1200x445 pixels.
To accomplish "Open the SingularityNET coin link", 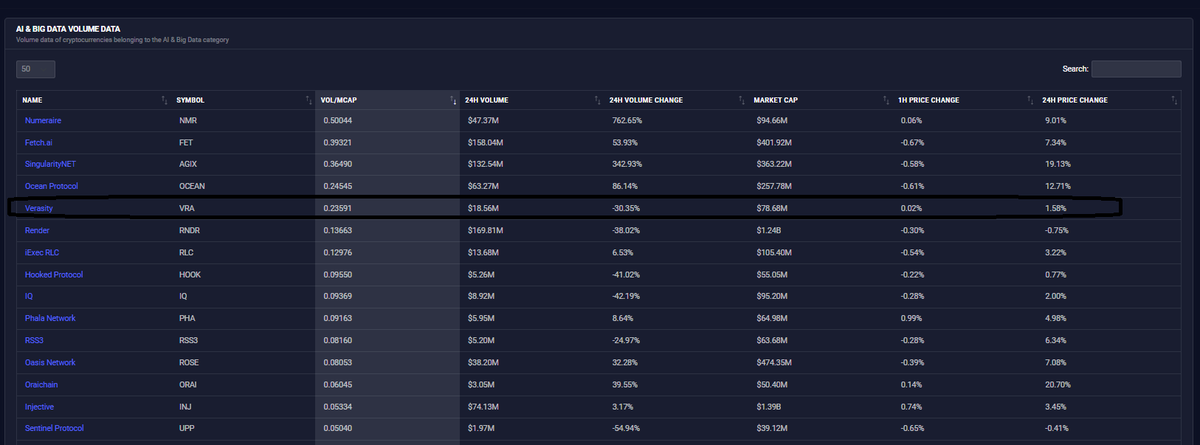I will [50, 164].
